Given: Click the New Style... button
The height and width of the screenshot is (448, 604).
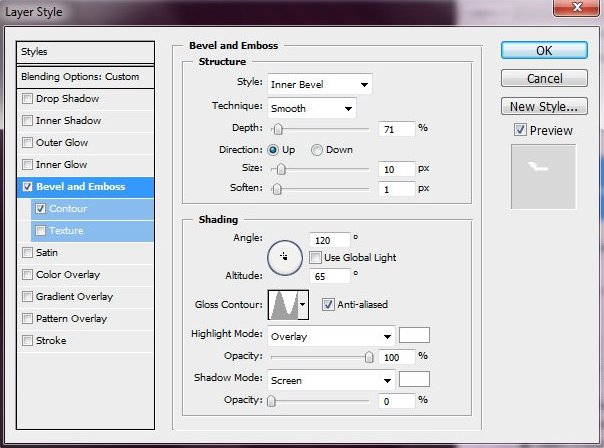Looking at the screenshot, I should coord(543,106).
